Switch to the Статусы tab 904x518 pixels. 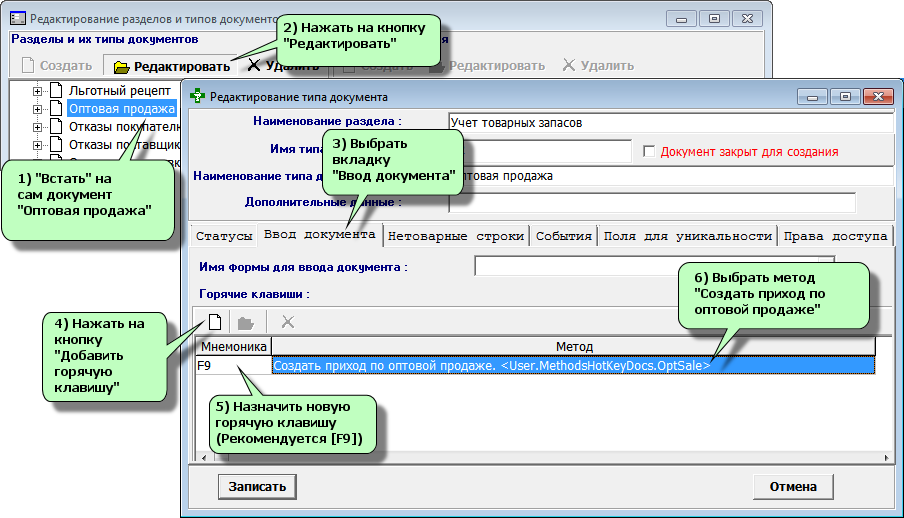[x=223, y=237]
